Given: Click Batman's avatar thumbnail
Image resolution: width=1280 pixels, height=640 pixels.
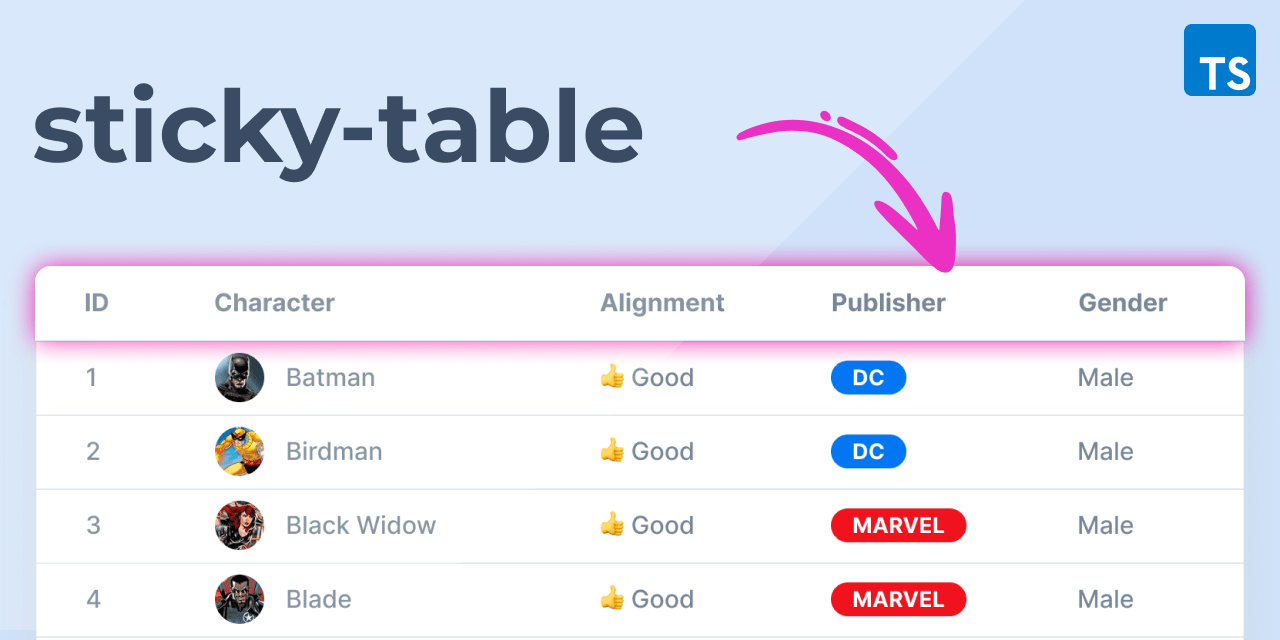Looking at the screenshot, I should pos(239,377).
